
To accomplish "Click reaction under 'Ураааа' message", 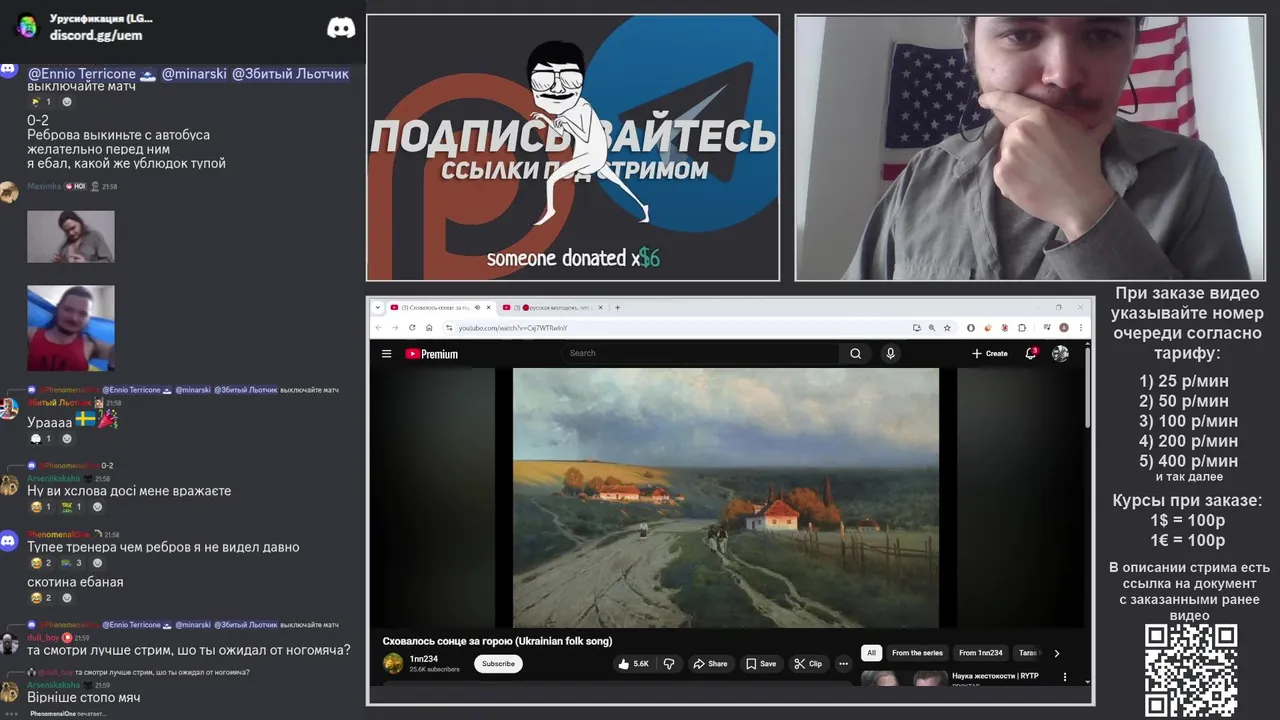I will [x=40, y=438].
